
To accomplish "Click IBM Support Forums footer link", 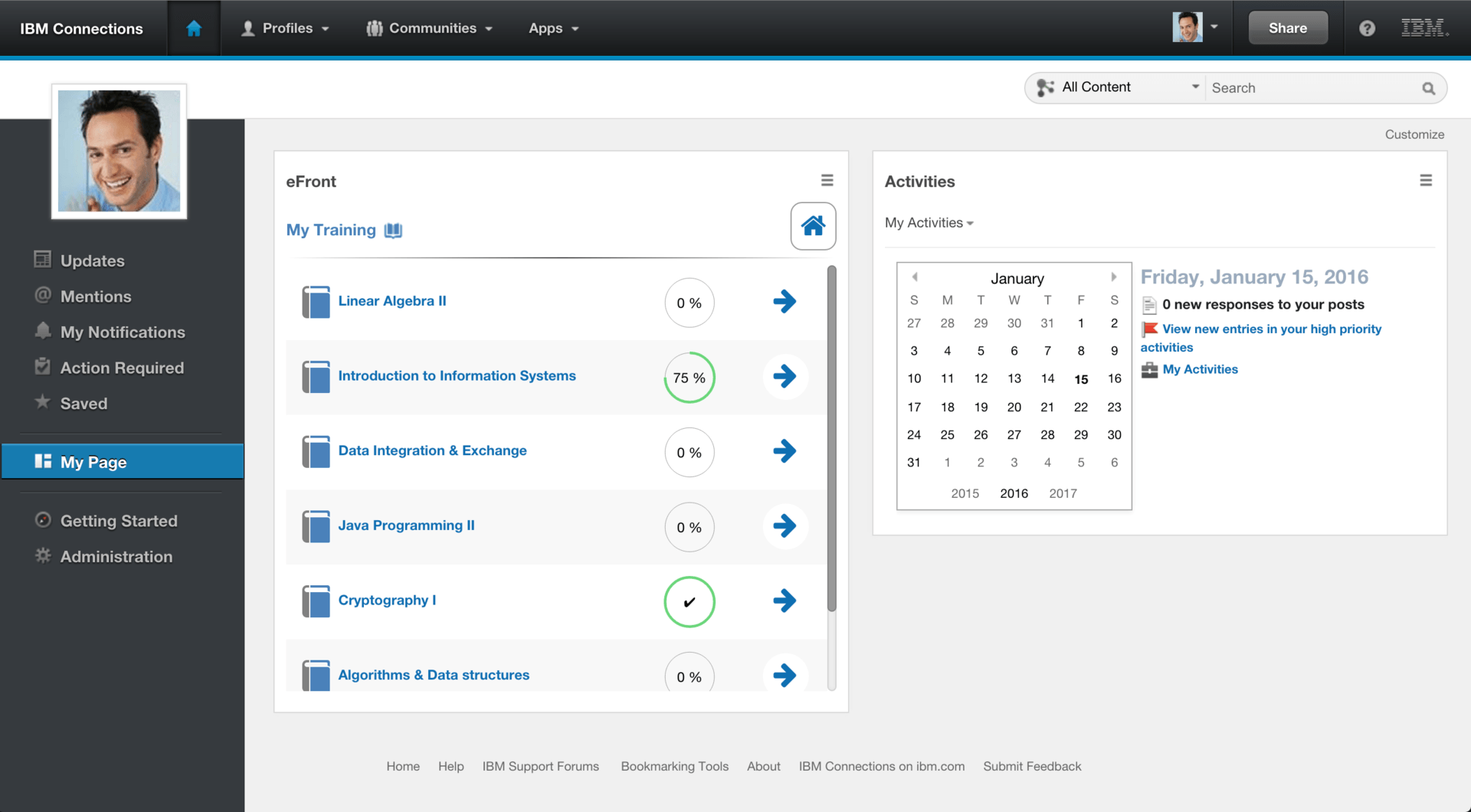I will (541, 766).
